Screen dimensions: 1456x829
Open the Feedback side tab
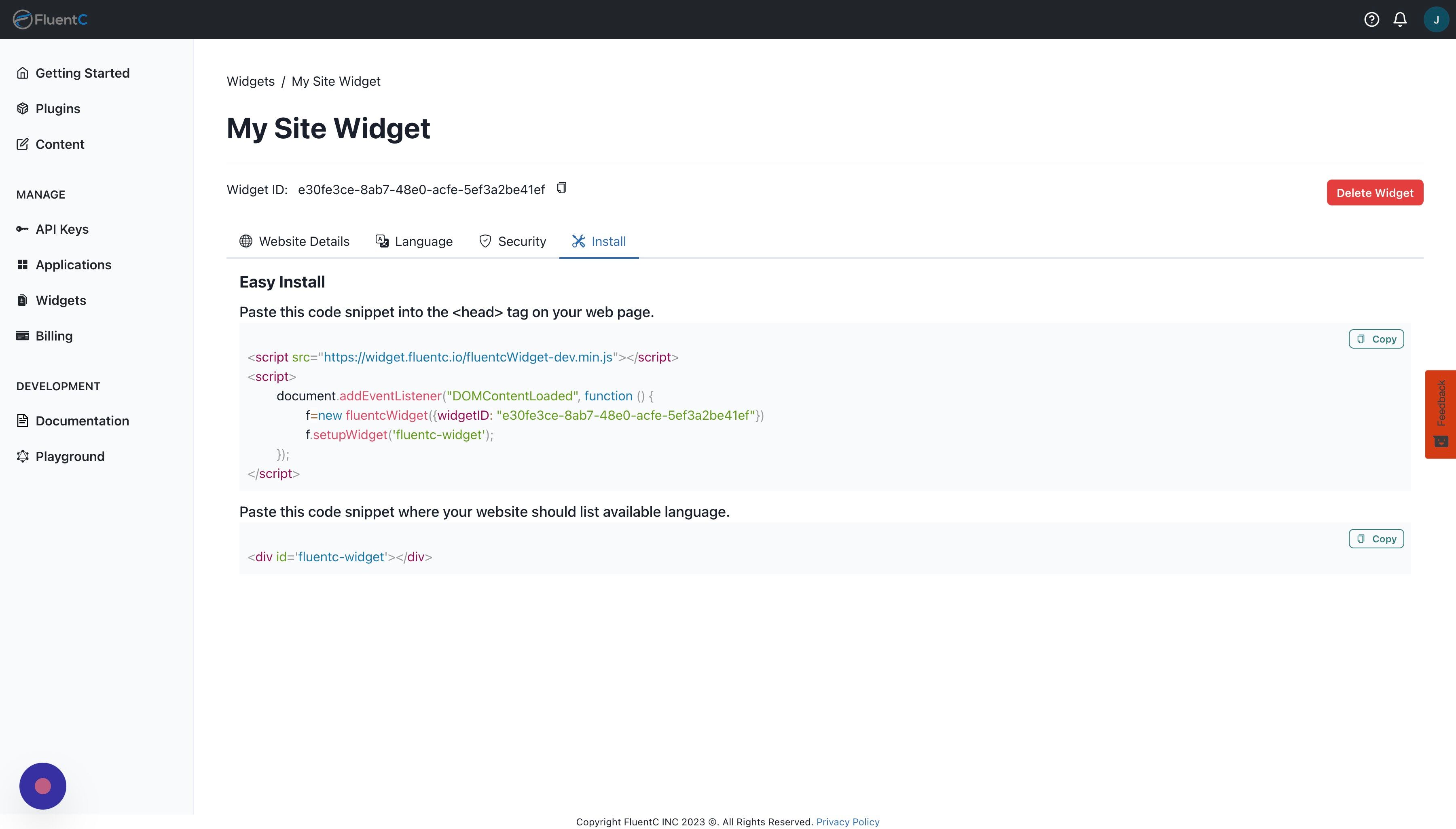[1441, 414]
